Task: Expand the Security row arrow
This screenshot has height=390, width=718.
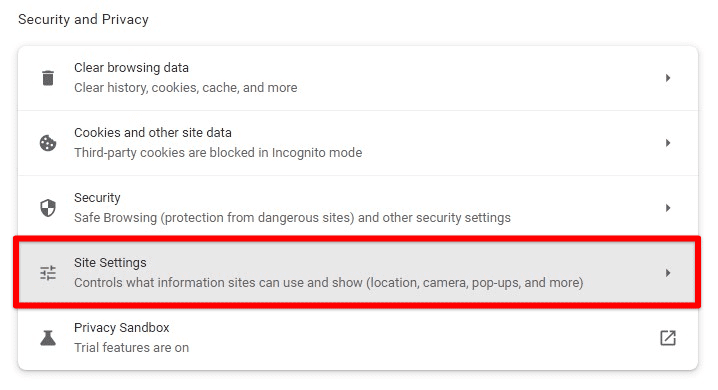Action: point(668,208)
